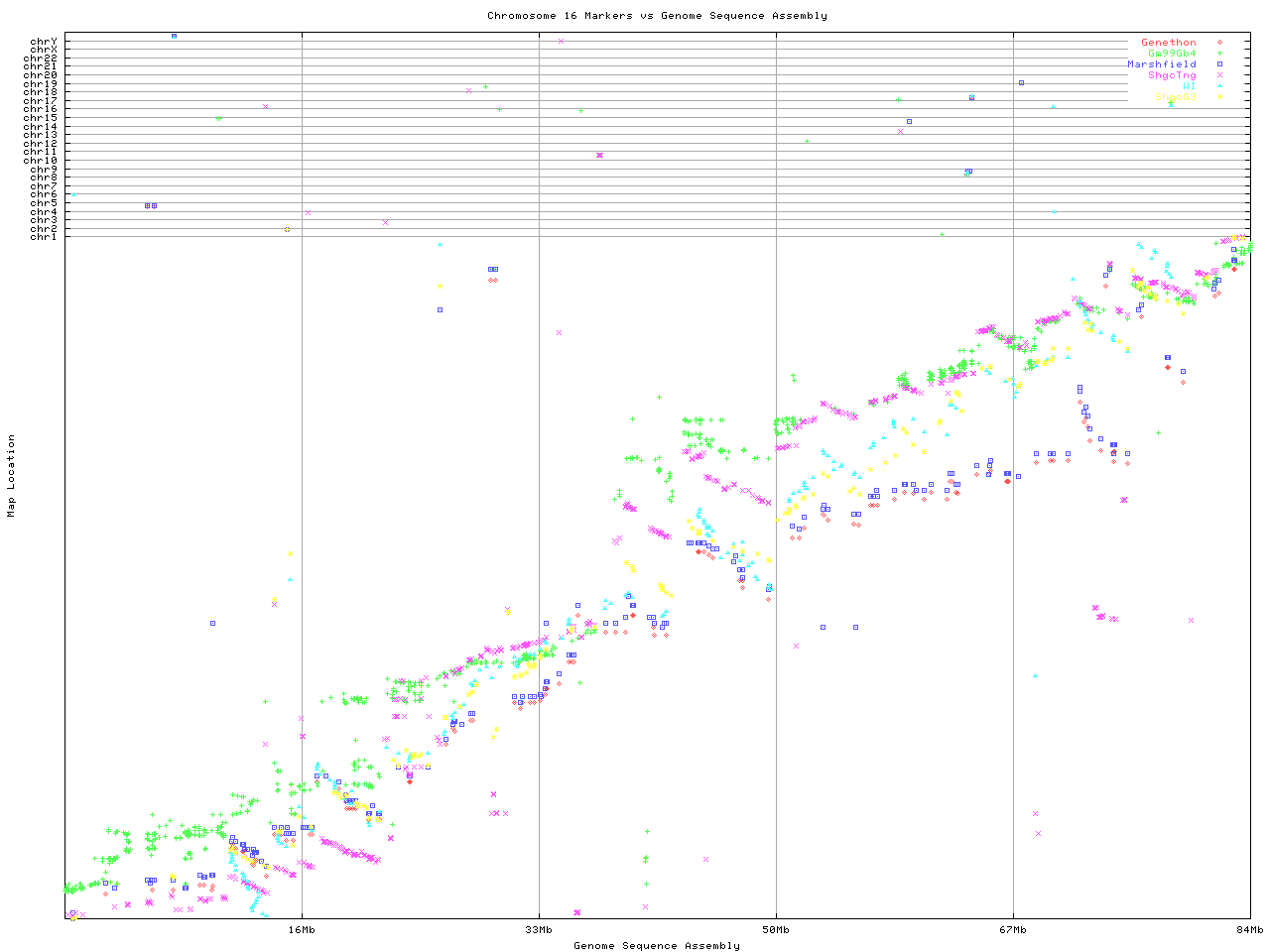The height and width of the screenshot is (952, 1270).
Task: Click the marker on the chrY row
Action: (x=174, y=36)
